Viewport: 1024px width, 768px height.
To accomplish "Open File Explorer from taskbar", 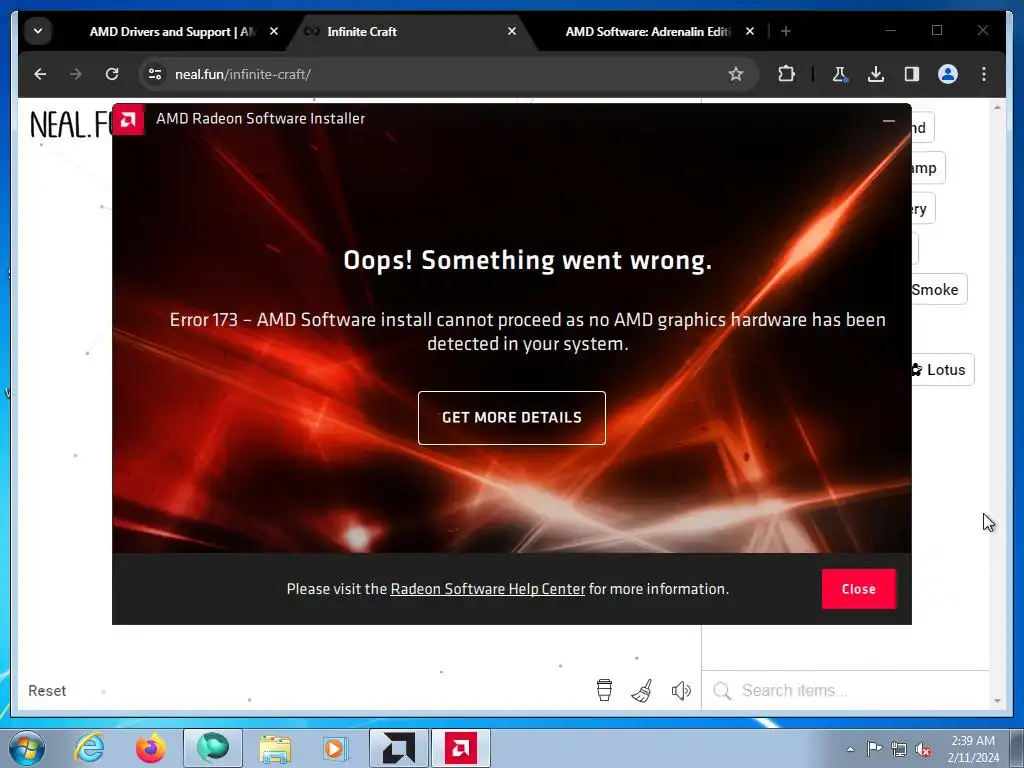I will 275,748.
